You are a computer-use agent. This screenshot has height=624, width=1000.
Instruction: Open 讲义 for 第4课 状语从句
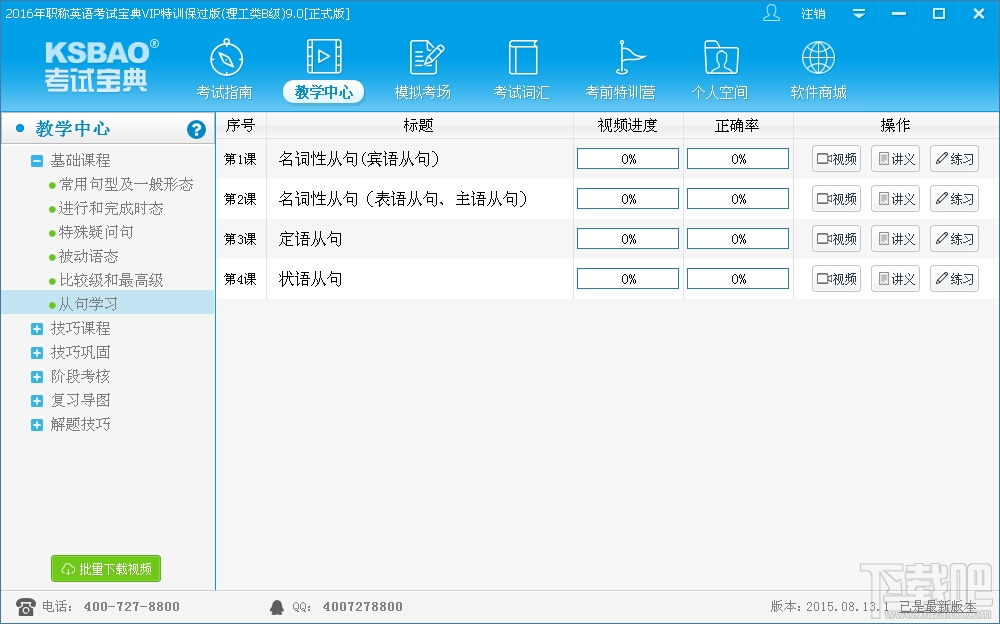tap(895, 279)
